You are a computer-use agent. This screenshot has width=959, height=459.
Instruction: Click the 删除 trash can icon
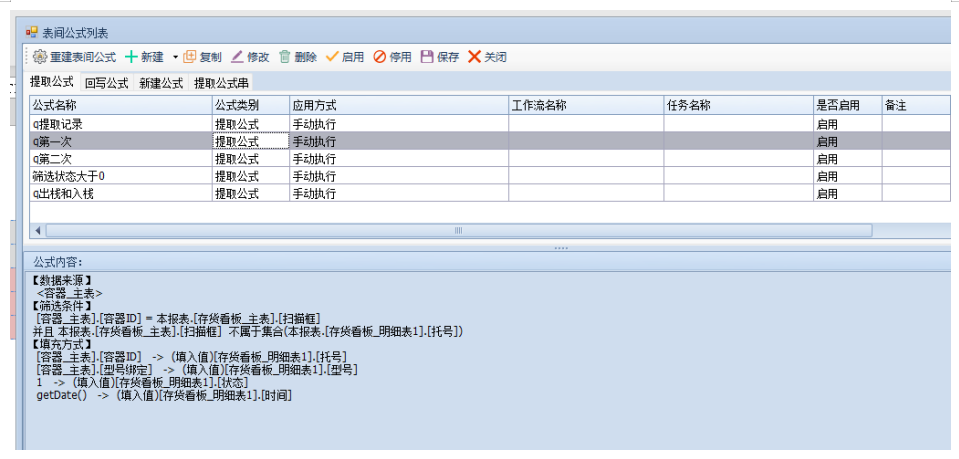[285, 57]
